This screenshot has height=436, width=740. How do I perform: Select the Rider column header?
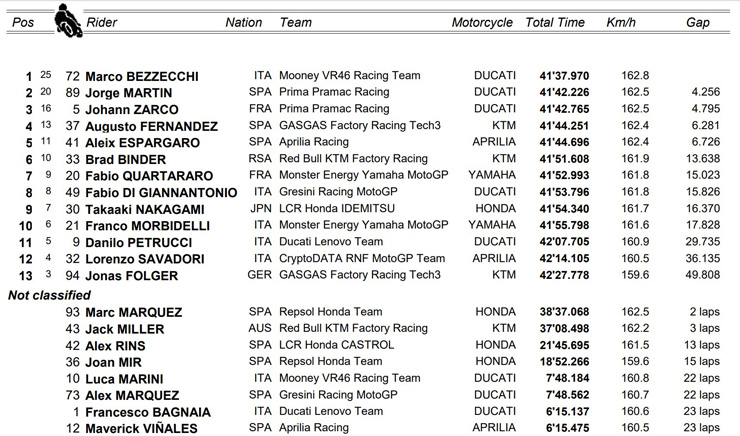tap(102, 22)
